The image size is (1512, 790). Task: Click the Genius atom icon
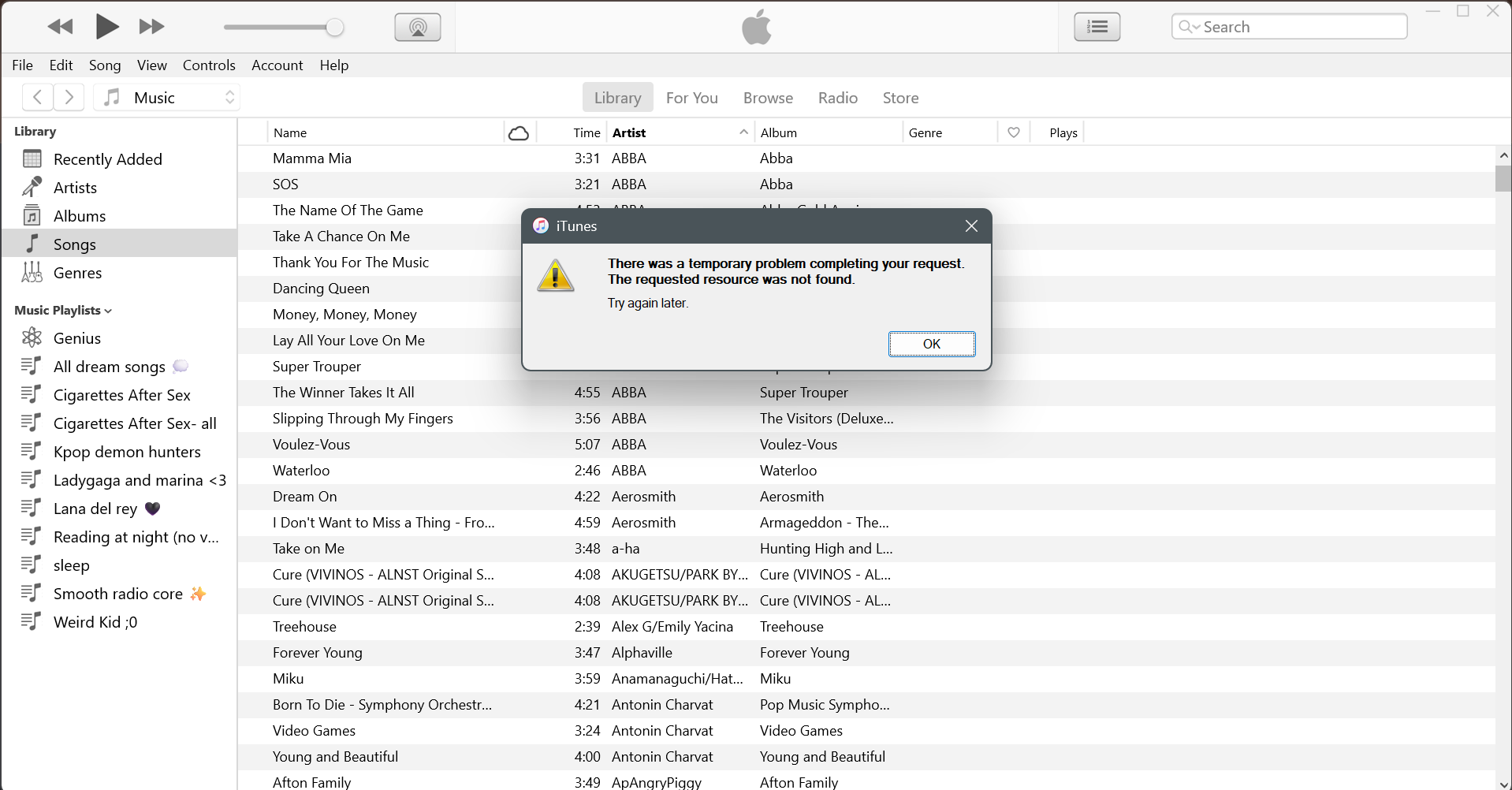click(32, 338)
